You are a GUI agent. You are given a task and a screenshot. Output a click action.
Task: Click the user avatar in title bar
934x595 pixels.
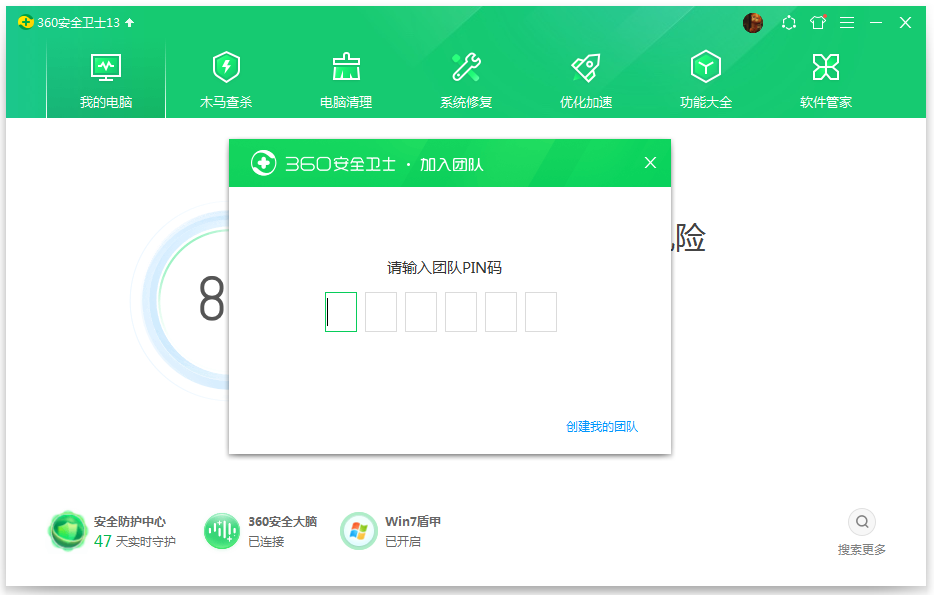[x=753, y=23]
